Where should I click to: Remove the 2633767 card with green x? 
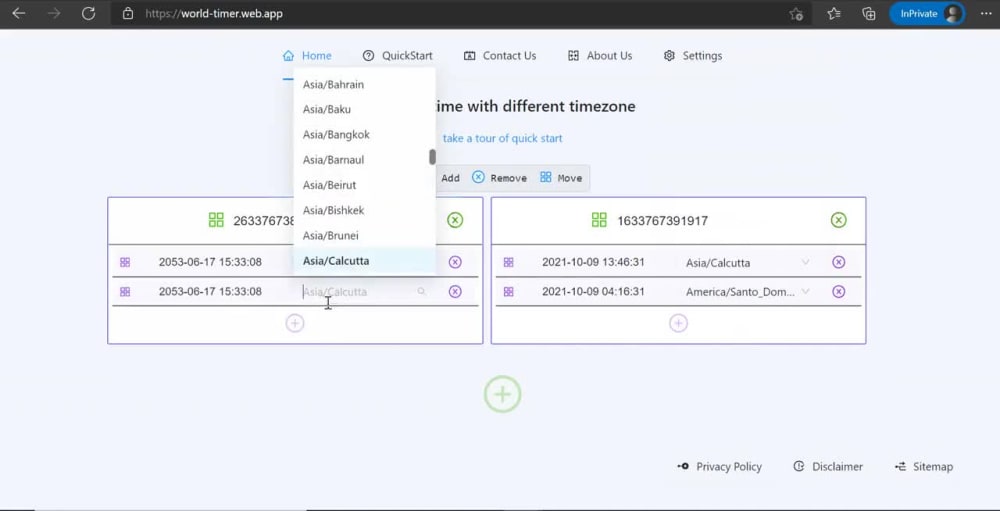pyautogui.click(x=455, y=220)
